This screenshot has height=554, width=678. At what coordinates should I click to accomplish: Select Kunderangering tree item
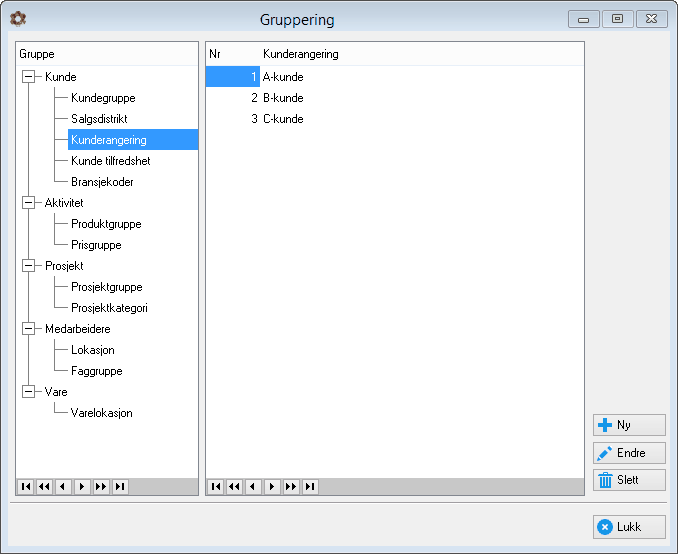click(133, 140)
